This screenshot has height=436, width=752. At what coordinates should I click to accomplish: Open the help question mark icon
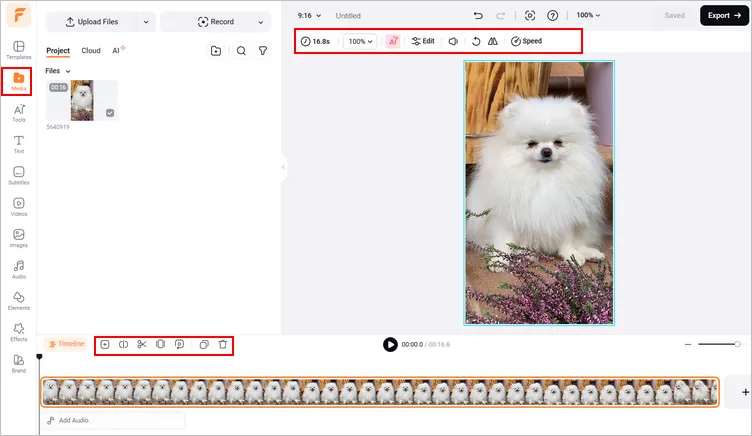(552, 15)
